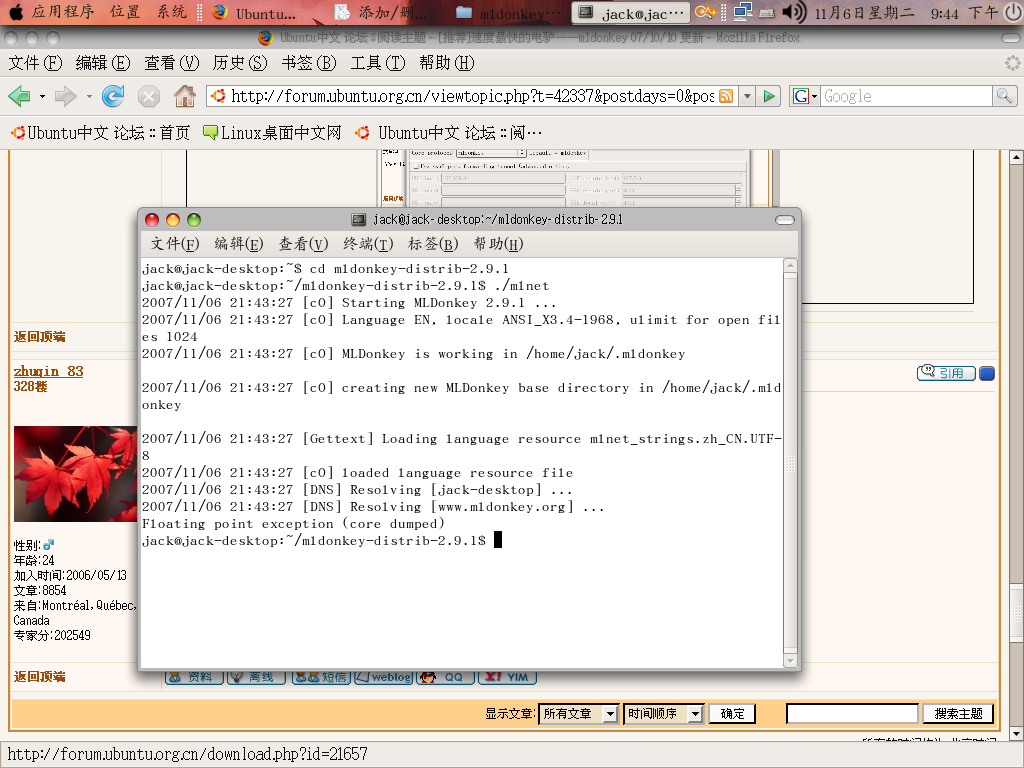Viewport: 1024px width, 768px height.
Task: Click the QQ contact button
Action: (445, 677)
